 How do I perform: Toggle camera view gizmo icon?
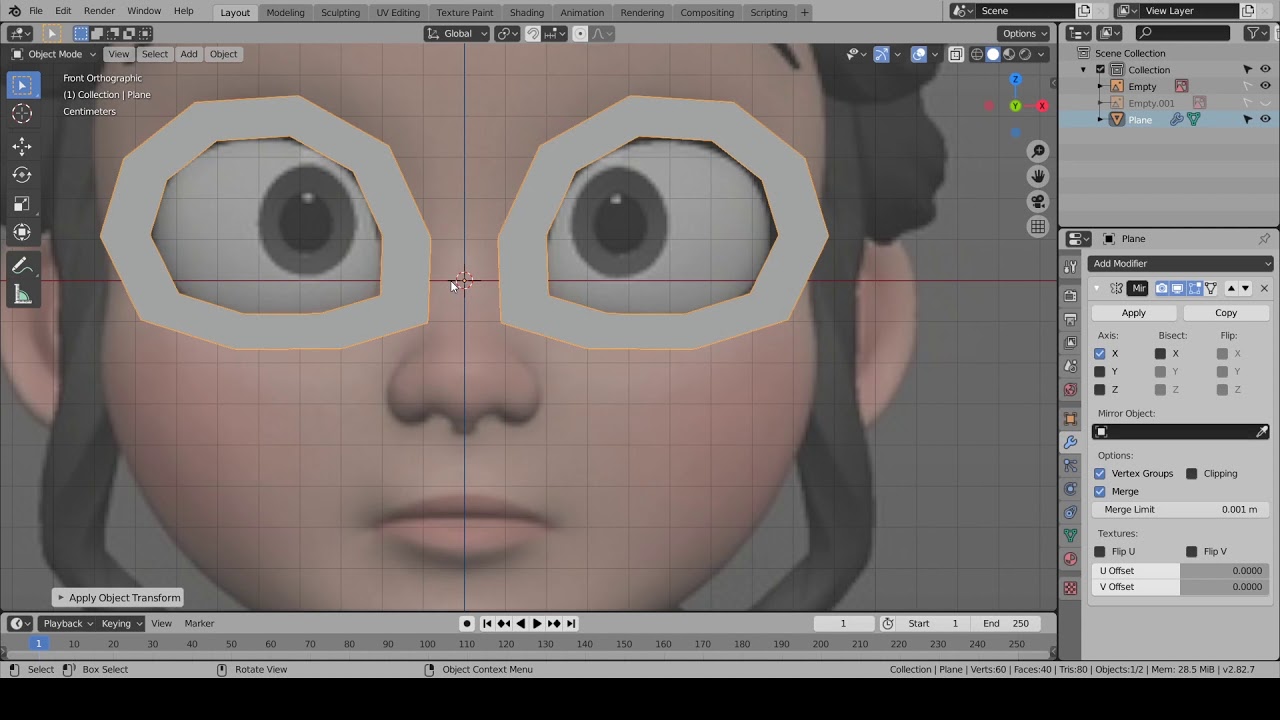1038,201
